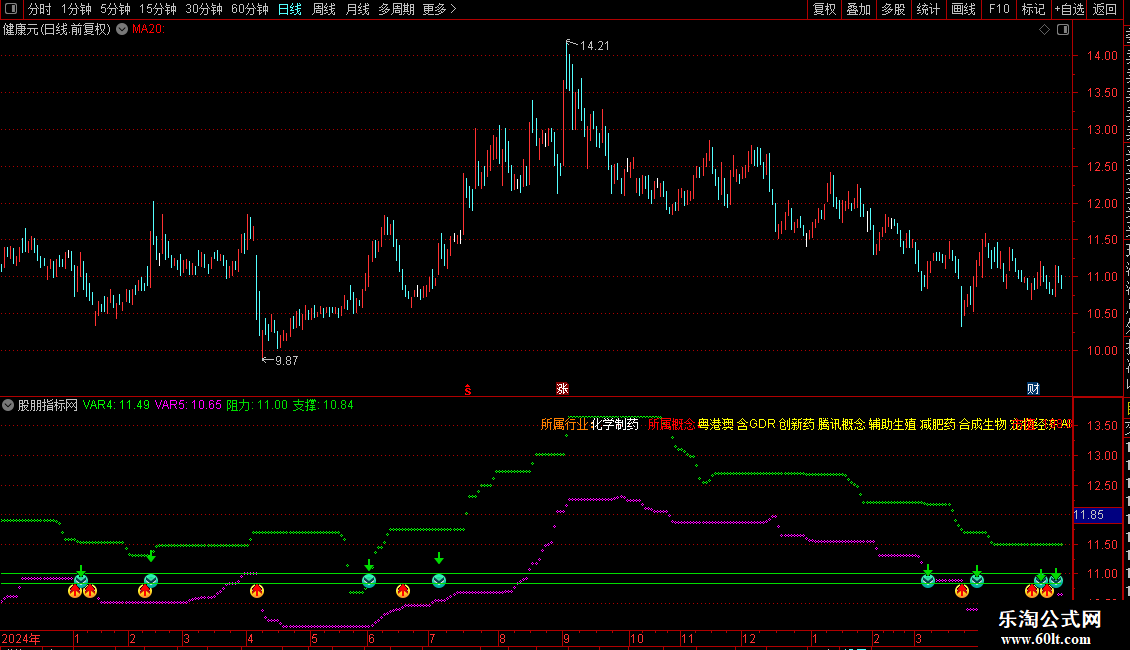Add stock via +自选 button
The height and width of the screenshot is (650, 1130).
1069,9
